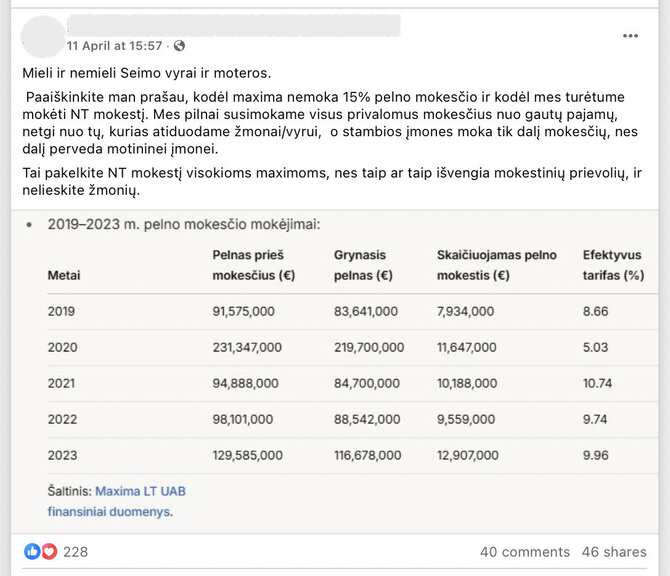Click the tax value 9,559,000
Screen dimensions: 670x576
466,419
